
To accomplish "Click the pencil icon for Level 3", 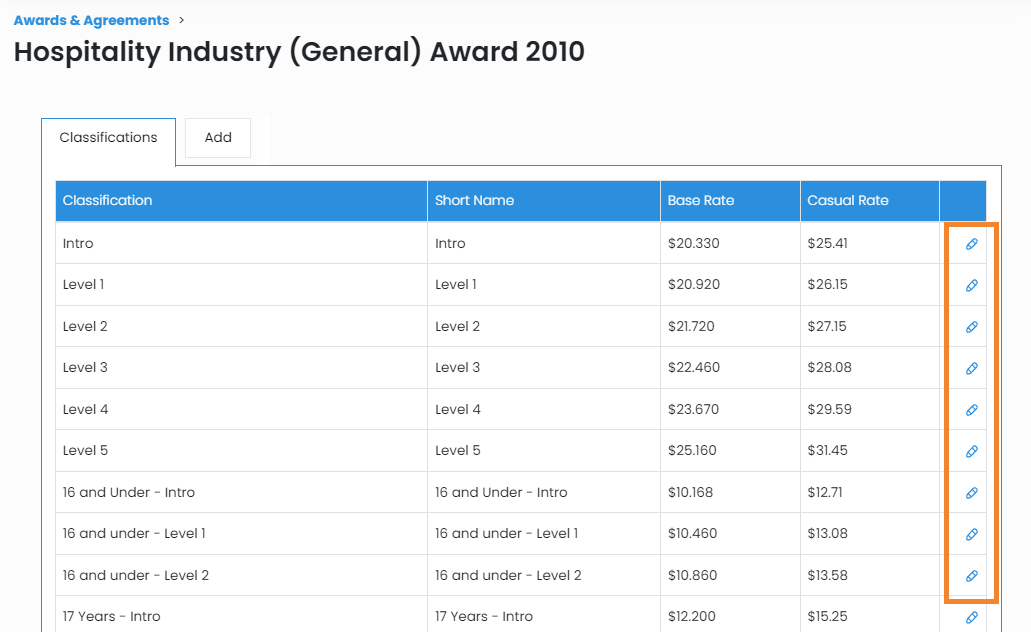I will [971, 368].
